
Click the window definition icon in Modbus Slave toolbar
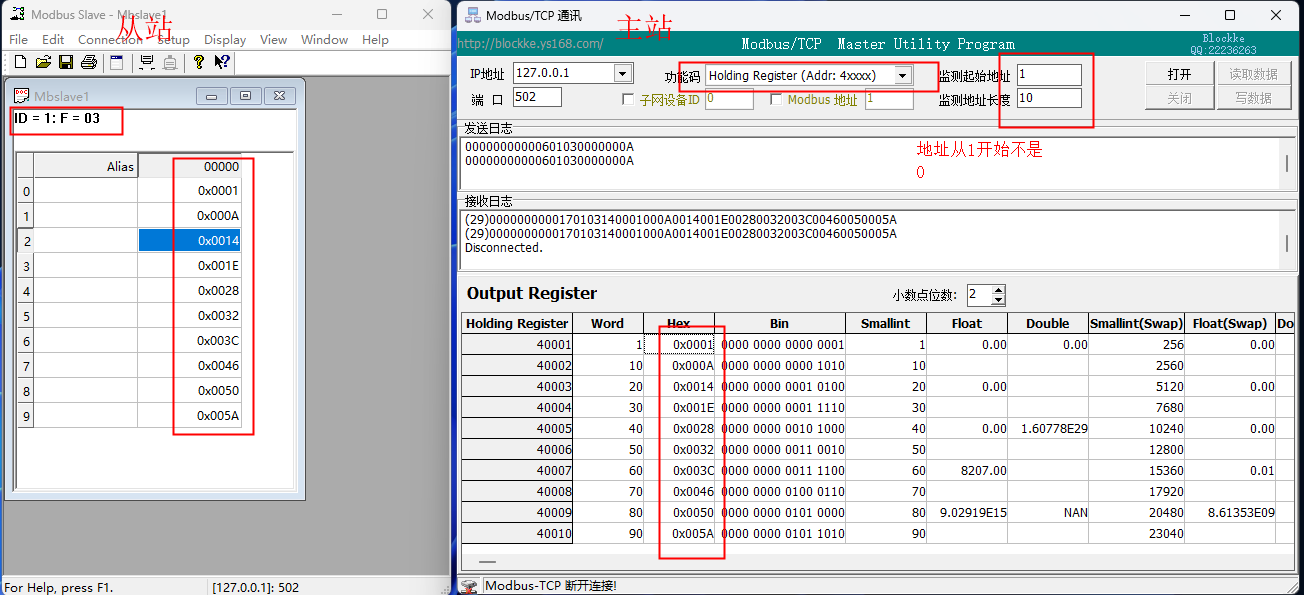tap(117, 62)
